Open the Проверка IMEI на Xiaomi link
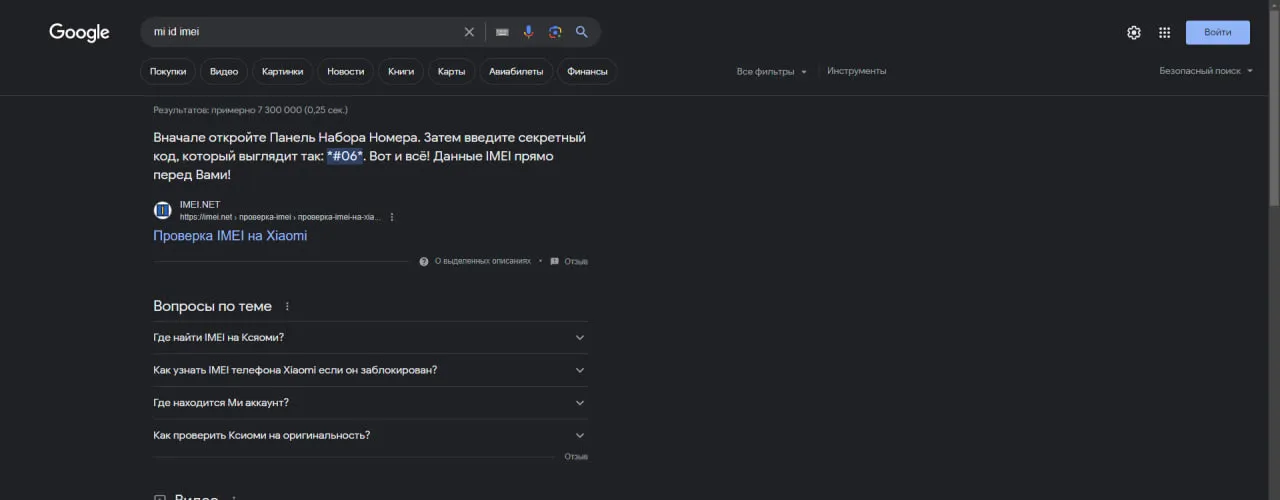This screenshot has height=500, width=1280. click(230, 236)
